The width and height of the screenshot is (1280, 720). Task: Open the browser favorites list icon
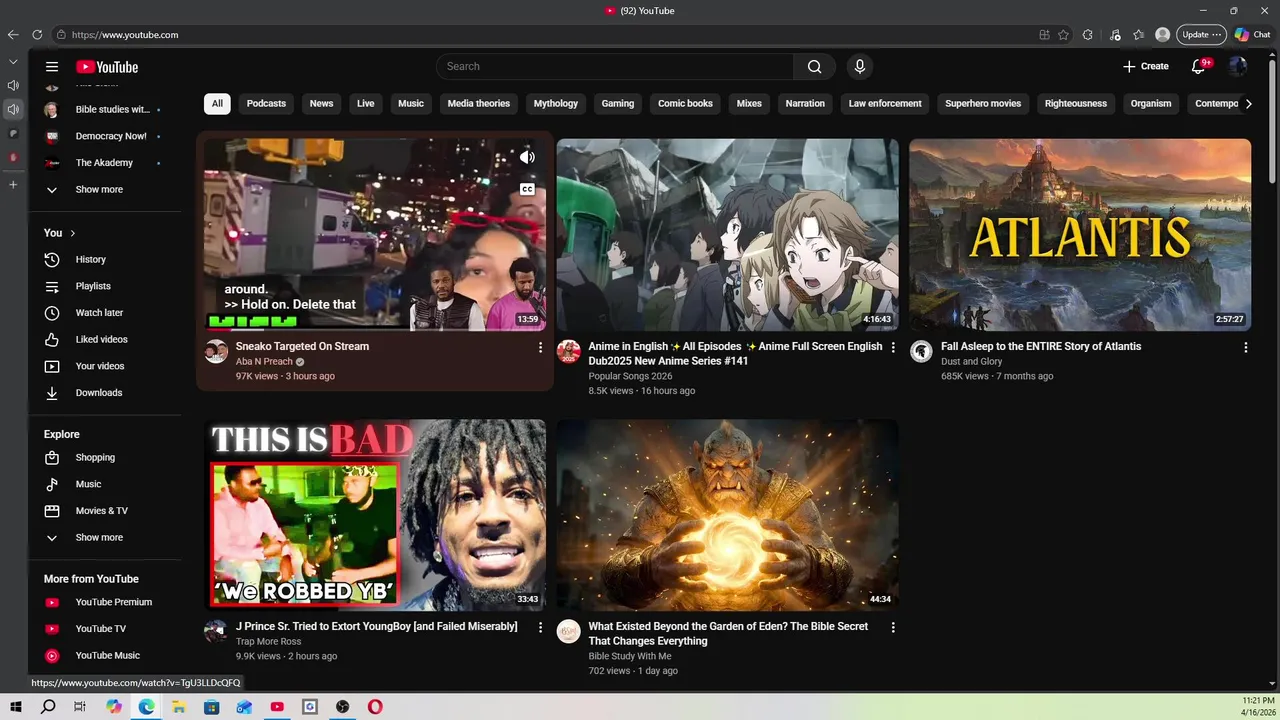point(1138,34)
